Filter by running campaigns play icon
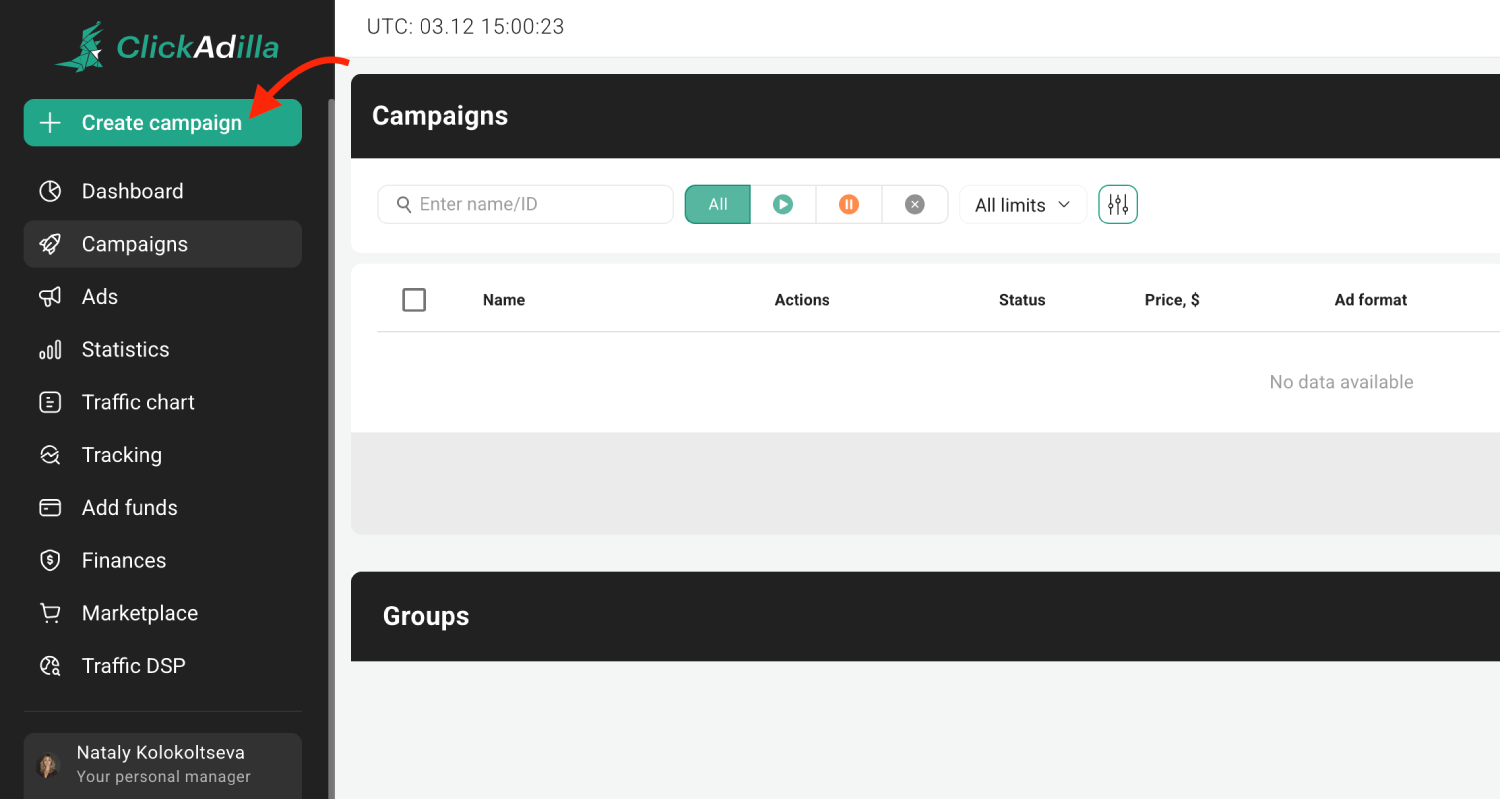 [x=783, y=204]
